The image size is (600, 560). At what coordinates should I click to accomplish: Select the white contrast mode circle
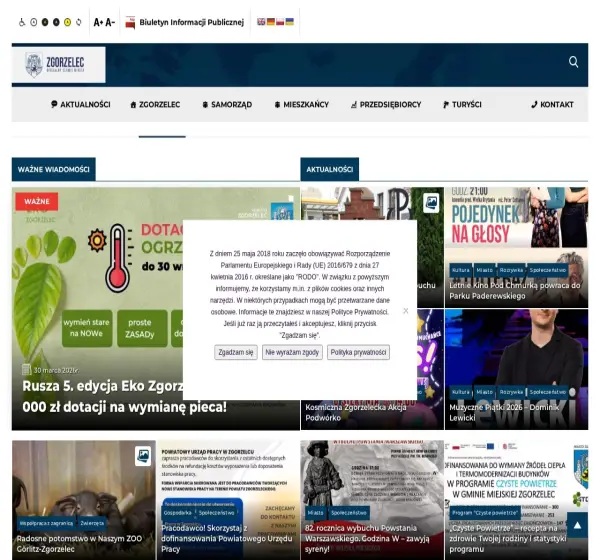(x=34, y=22)
